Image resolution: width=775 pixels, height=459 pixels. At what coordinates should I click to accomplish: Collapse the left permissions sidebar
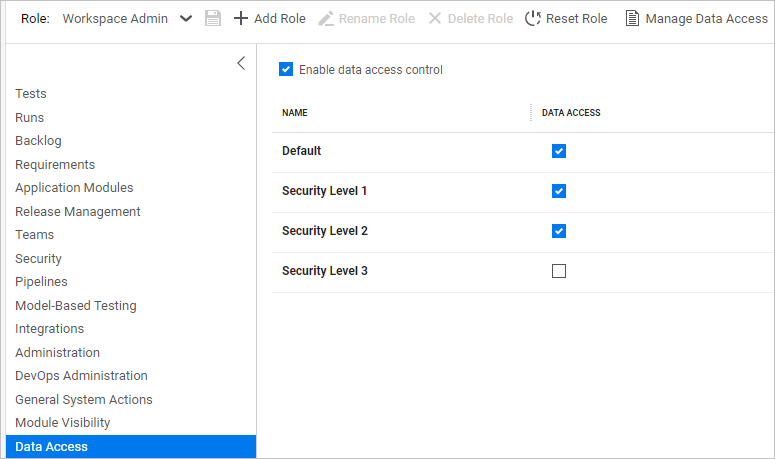[x=241, y=64]
